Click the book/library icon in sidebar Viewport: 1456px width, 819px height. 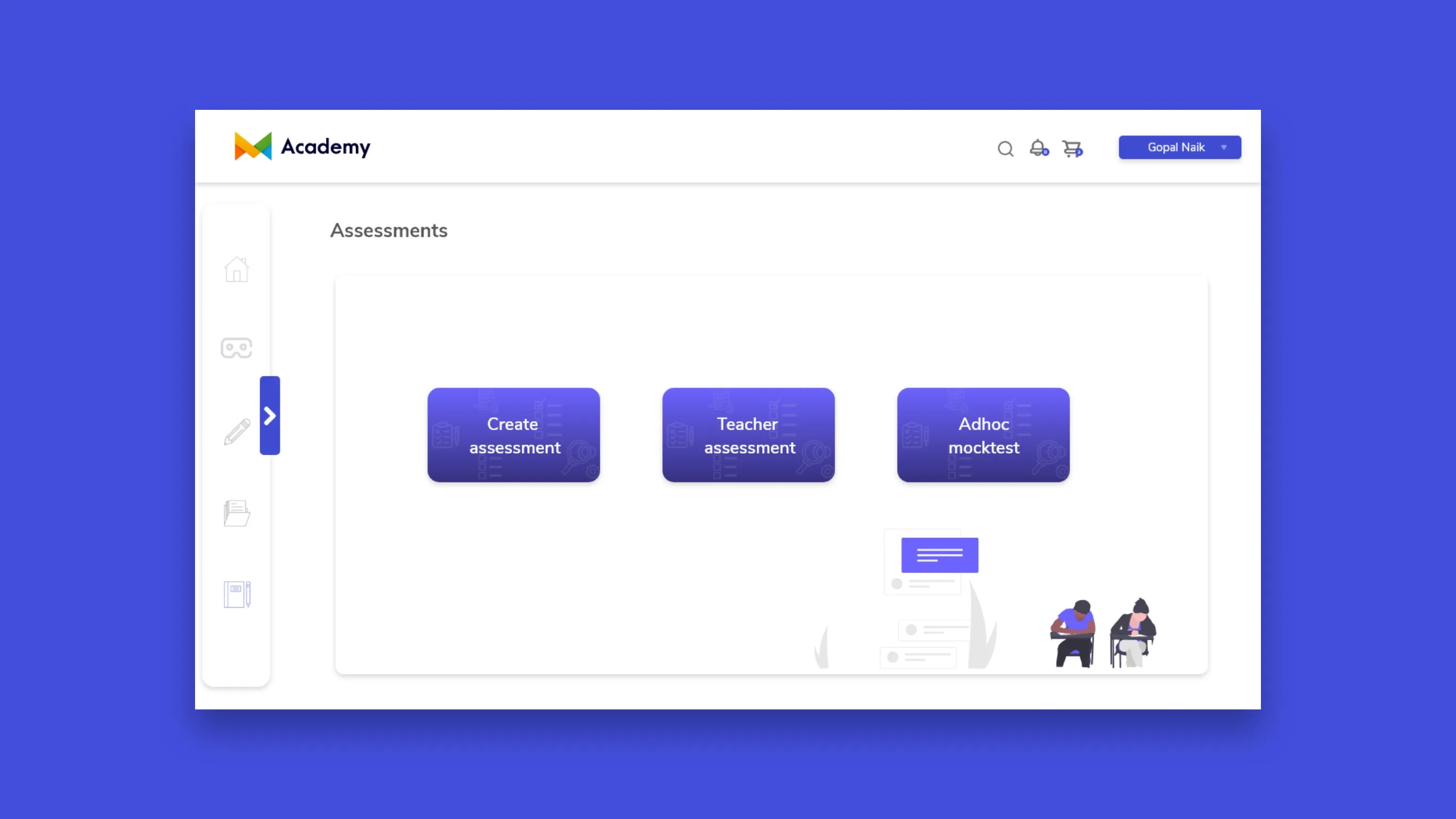[236, 593]
